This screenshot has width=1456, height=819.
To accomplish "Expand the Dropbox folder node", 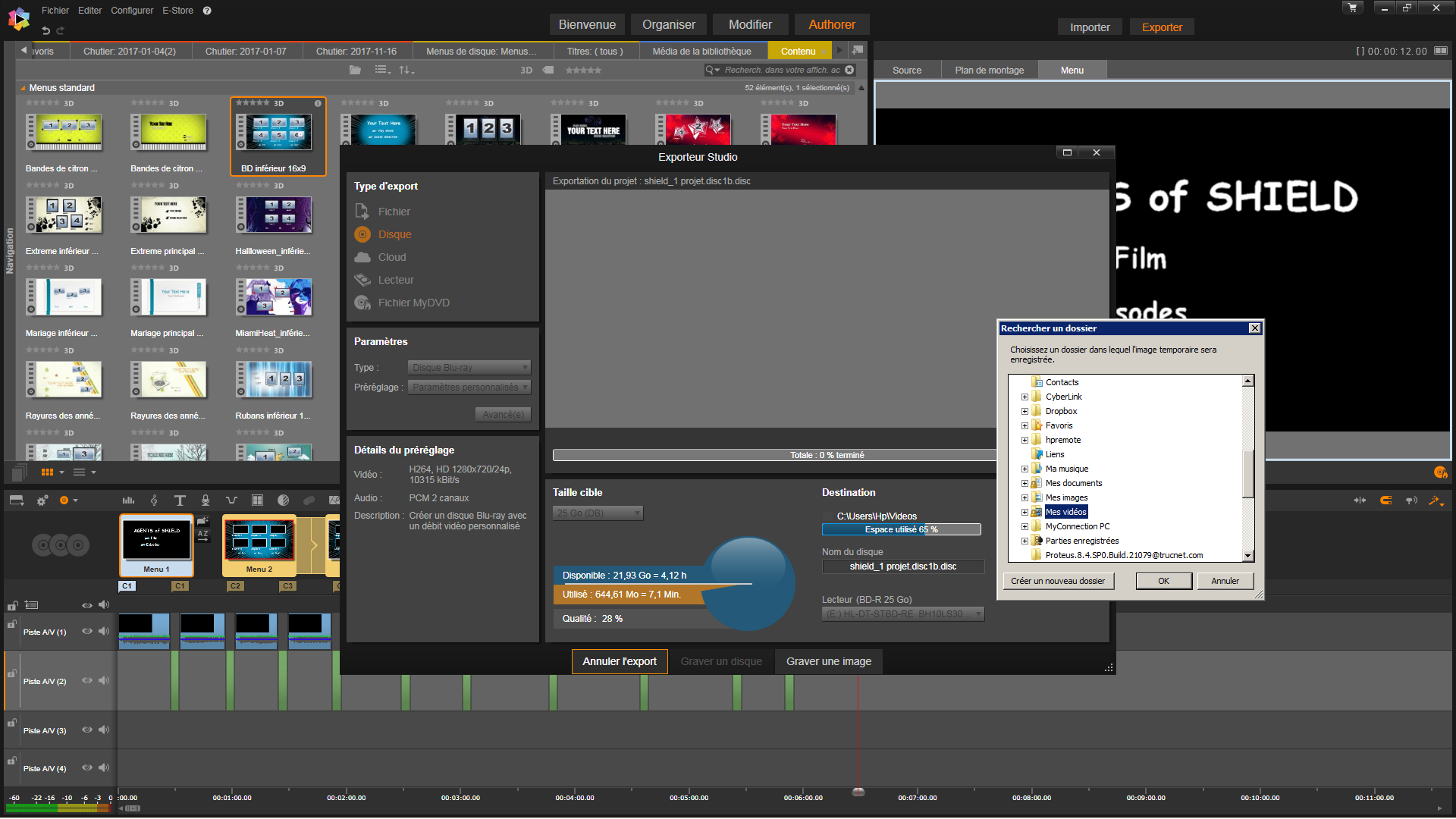I will click(1025, 411).
